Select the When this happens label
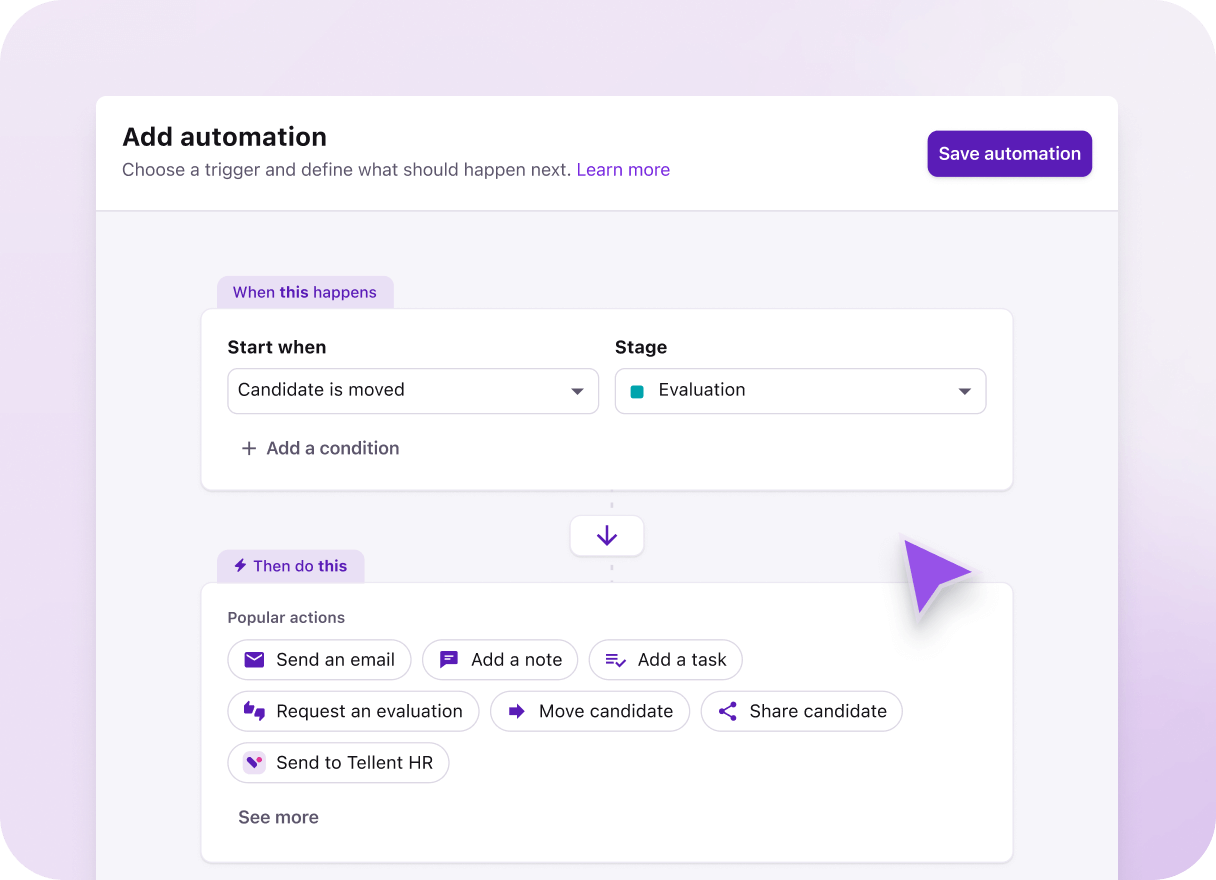This screenshot has height=880, width=1216. click(305, 292)
